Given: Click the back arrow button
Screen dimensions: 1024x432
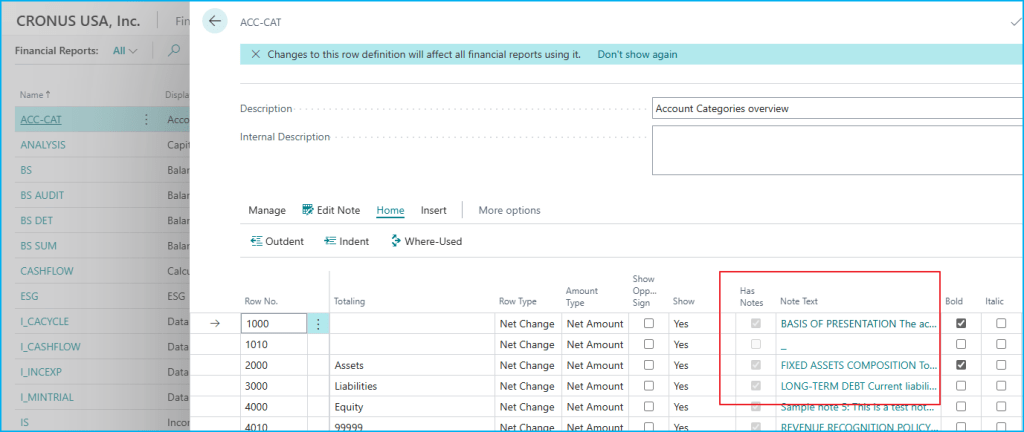Looking at the screenshot, I should (x=215, y=20).
